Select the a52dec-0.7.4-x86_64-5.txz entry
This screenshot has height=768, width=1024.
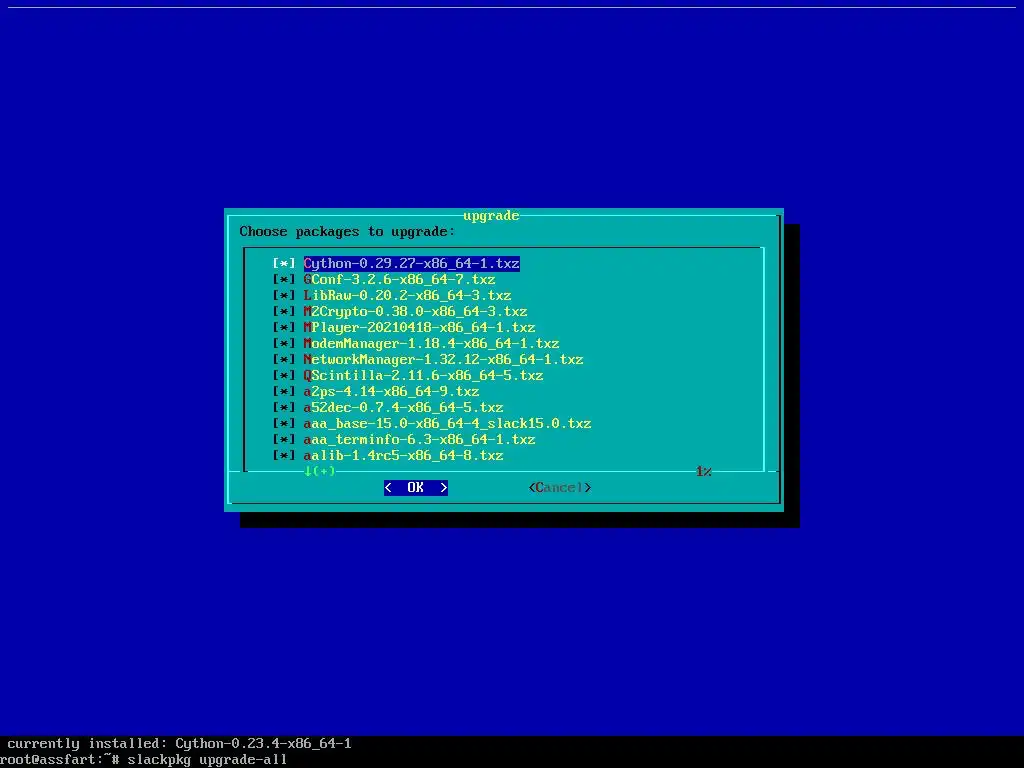403,408
